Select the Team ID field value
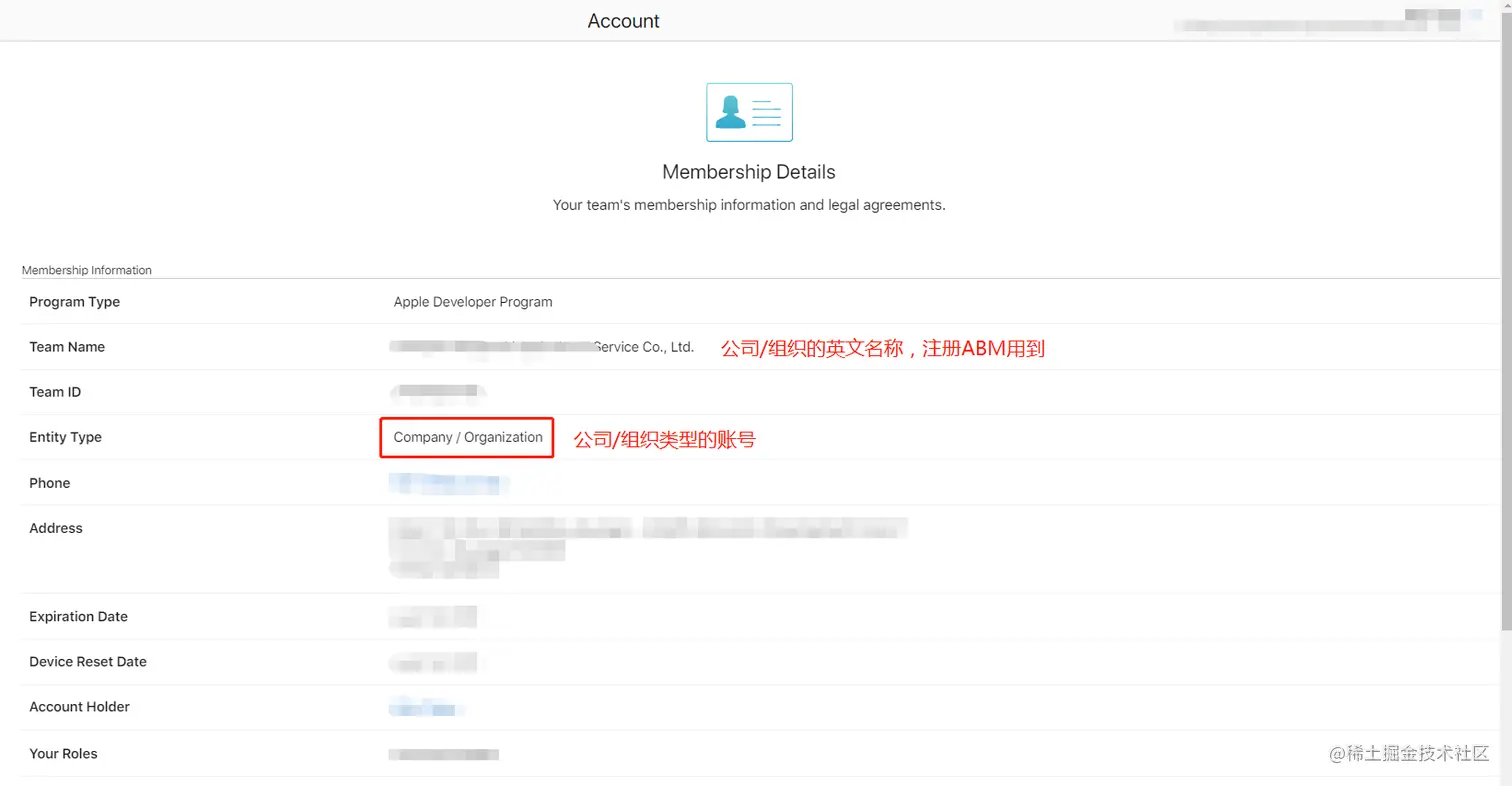This screenshot has height=786, width=1512. tap(437, 391)
